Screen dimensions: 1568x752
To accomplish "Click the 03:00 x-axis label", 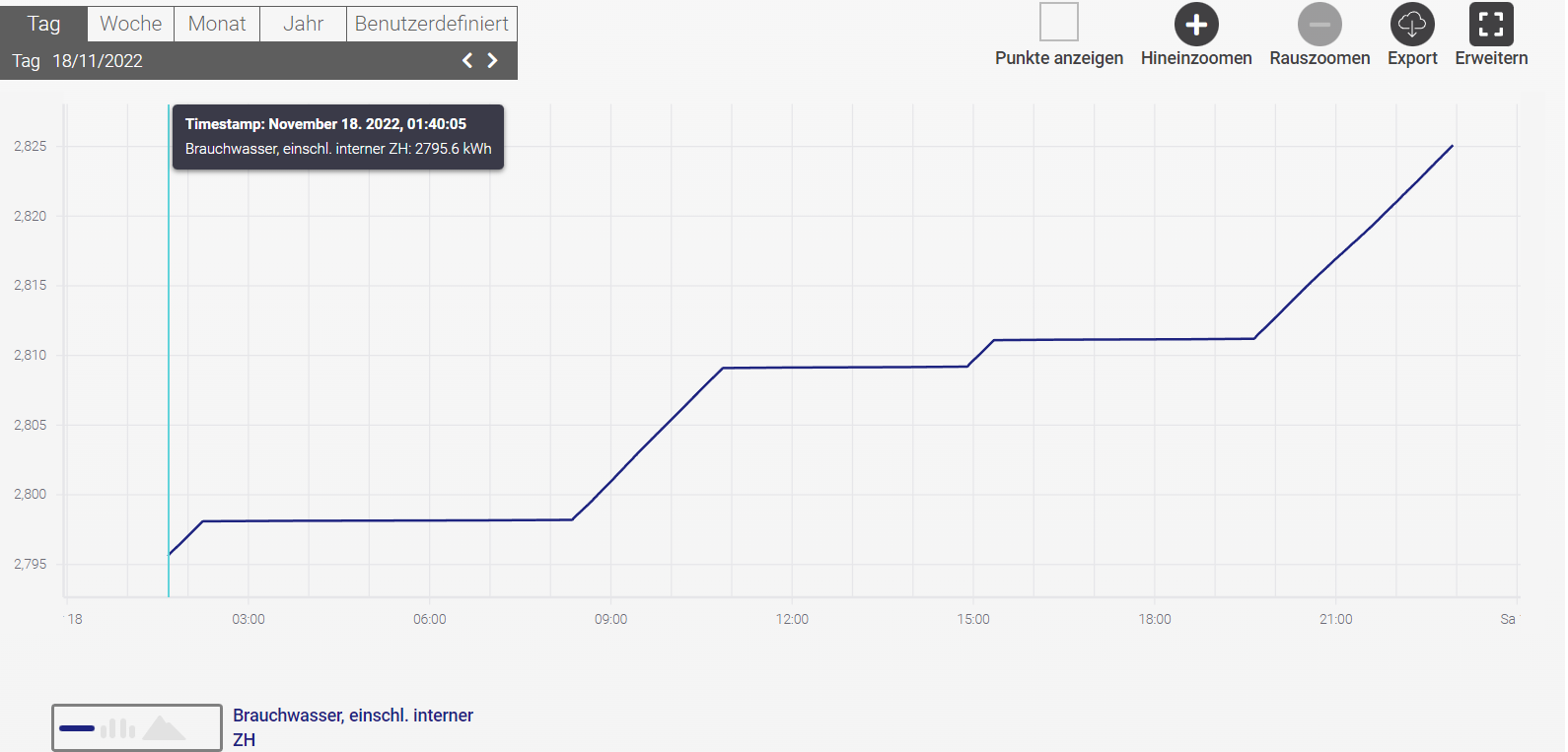I will click(249, 619).
